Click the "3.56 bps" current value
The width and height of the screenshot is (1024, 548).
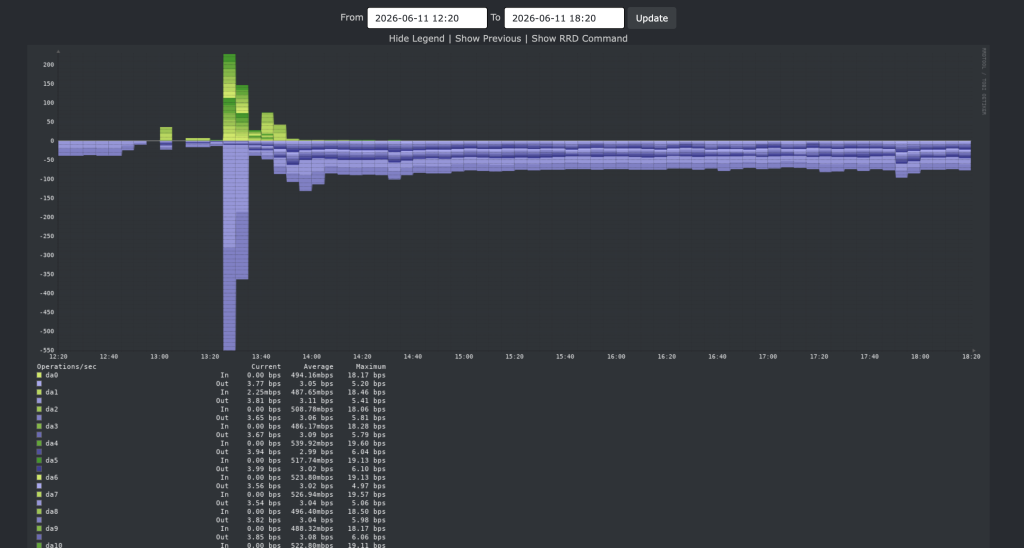coord(266,486)
